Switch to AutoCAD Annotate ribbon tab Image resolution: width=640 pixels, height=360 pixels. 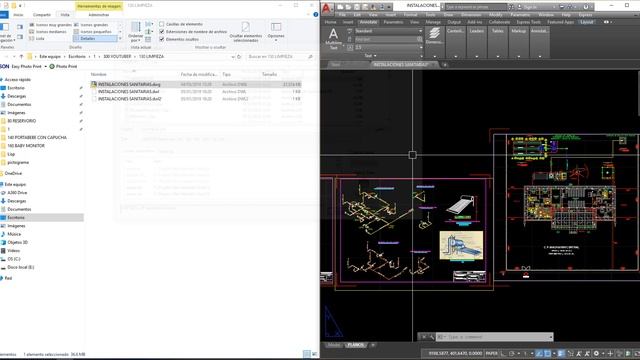(368, 22)
